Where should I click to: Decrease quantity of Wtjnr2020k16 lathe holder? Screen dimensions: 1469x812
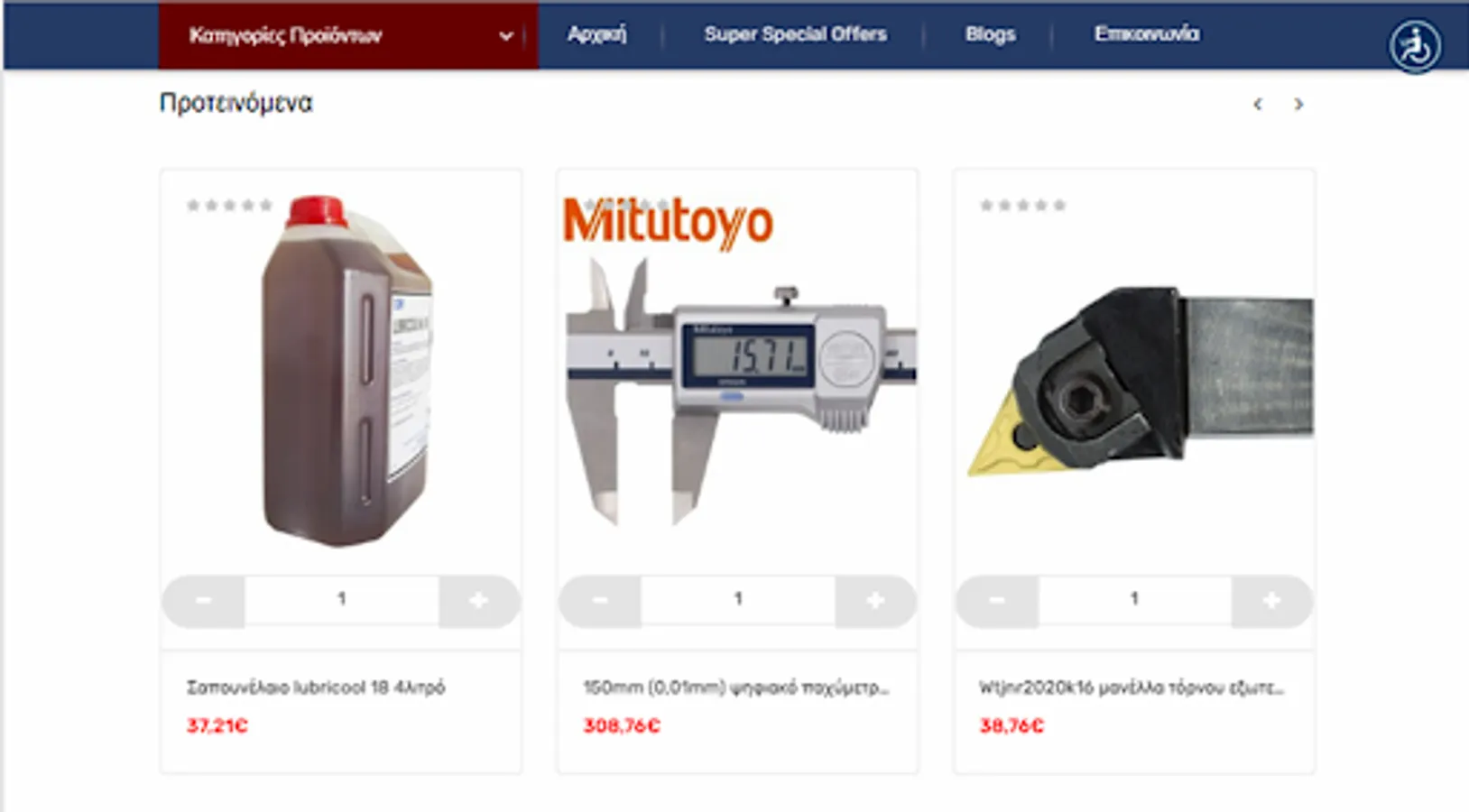pyautogui.click(x=997, y=600)
